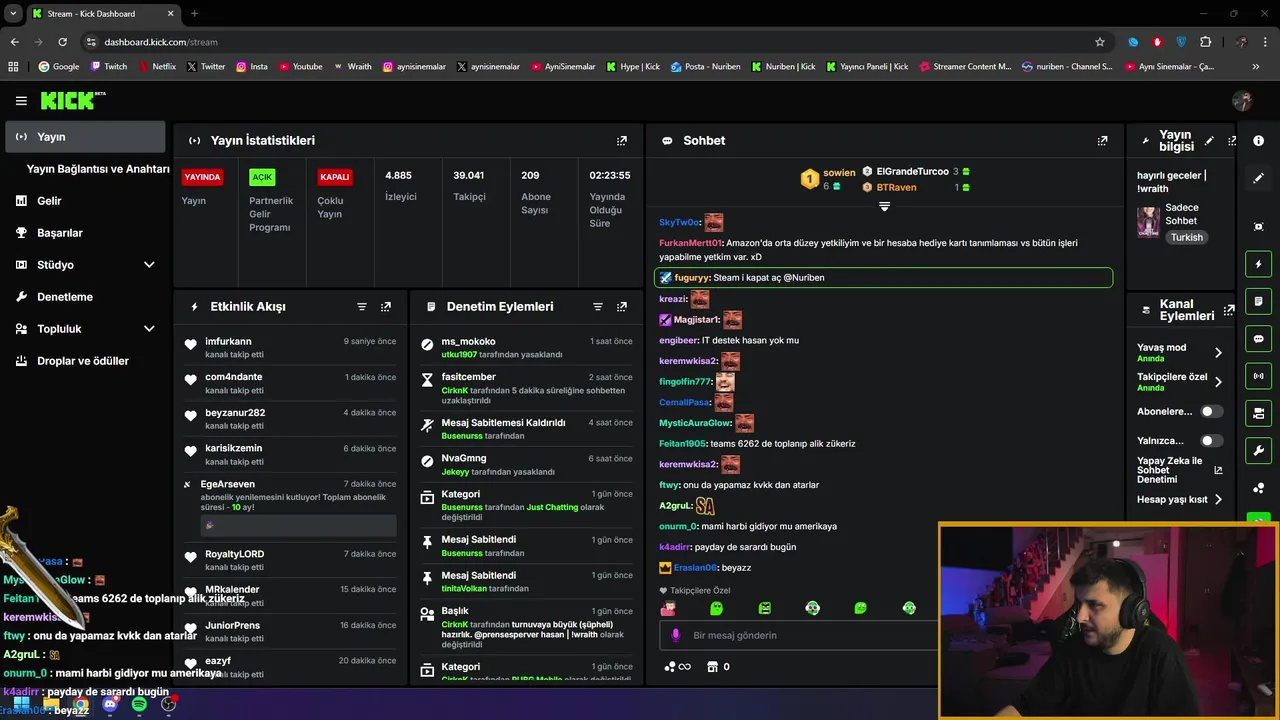
Task: Open Yavaş mod options chevron
Action: [1218, 352]
